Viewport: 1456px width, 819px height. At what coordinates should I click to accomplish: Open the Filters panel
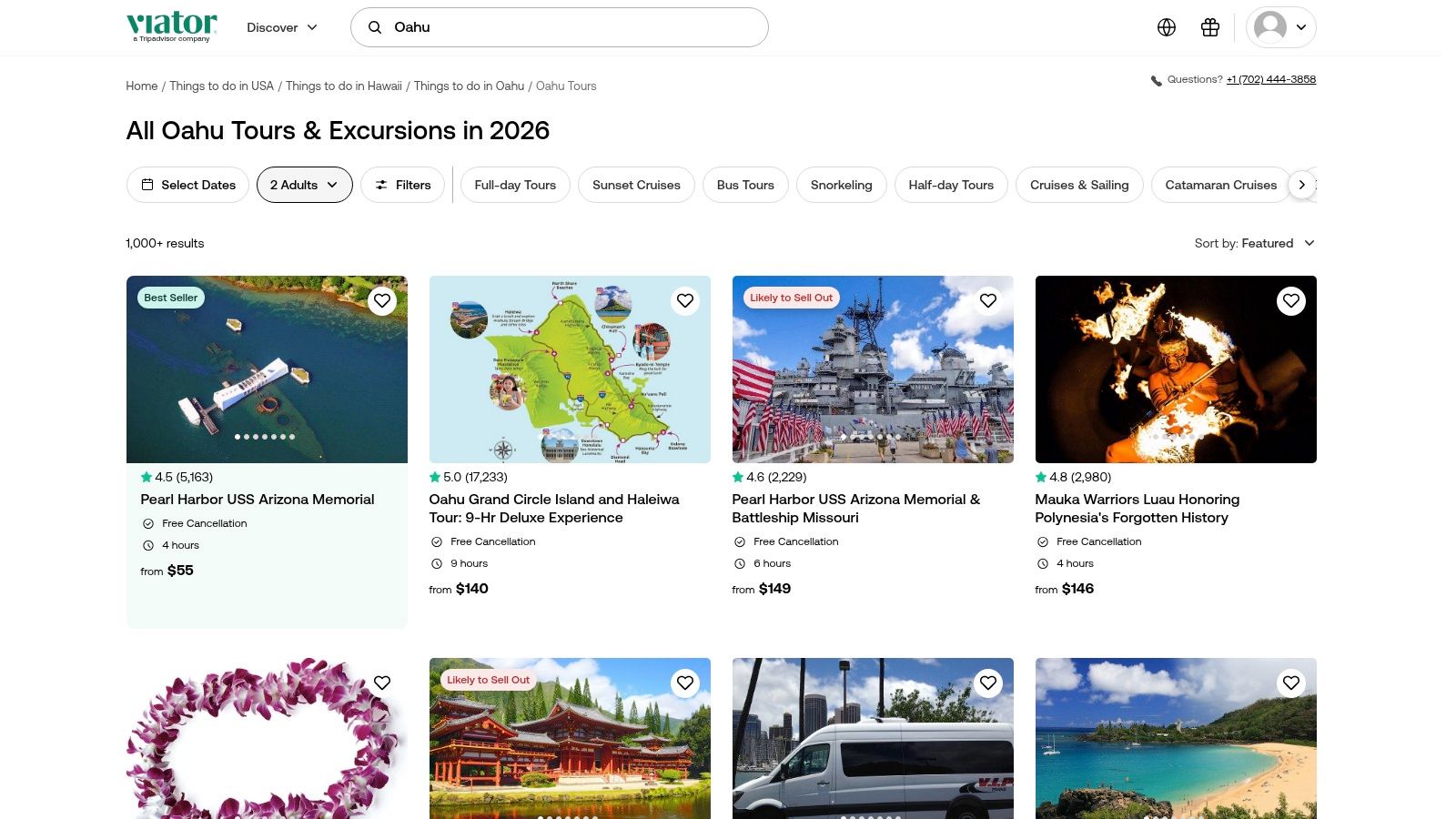point(402,185)
